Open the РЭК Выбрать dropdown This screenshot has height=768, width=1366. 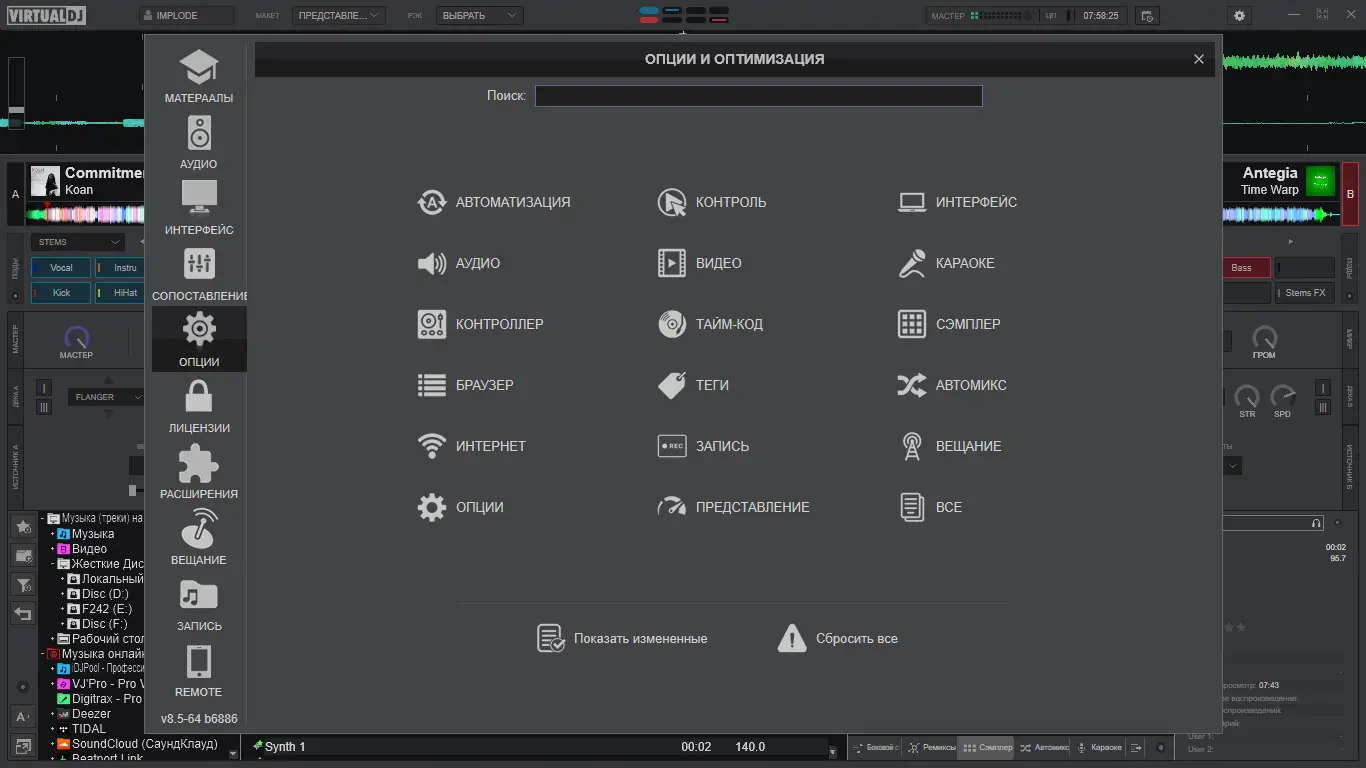[480, 16]
